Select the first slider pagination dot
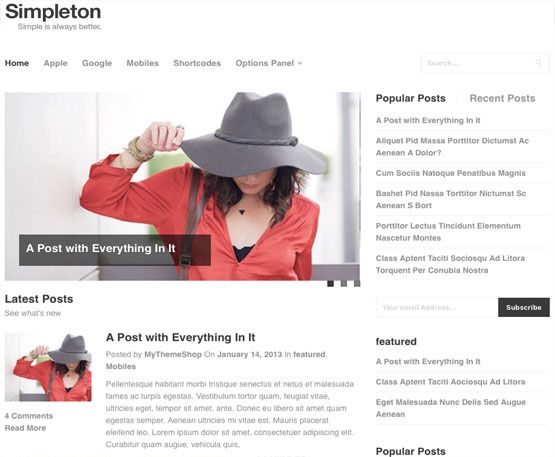This screenshot has height=457, width=555. click(x=330, y=284)
